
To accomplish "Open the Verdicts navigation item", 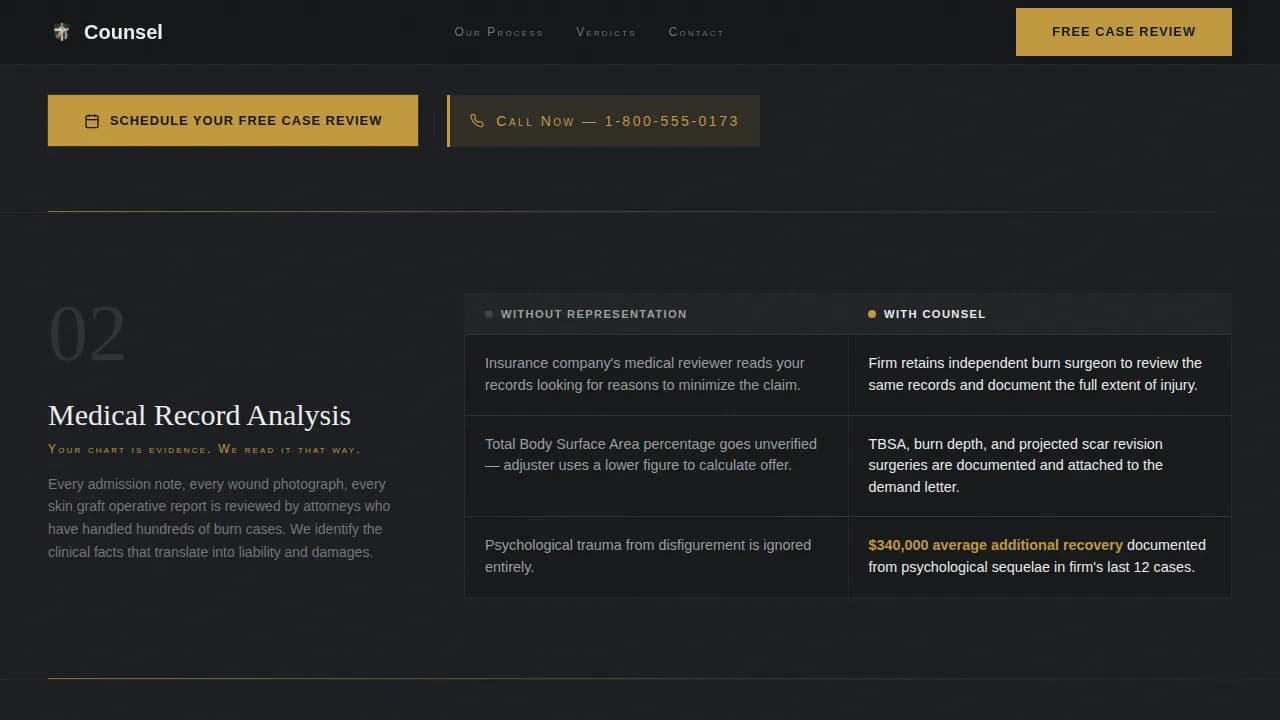I will [606, 32].
